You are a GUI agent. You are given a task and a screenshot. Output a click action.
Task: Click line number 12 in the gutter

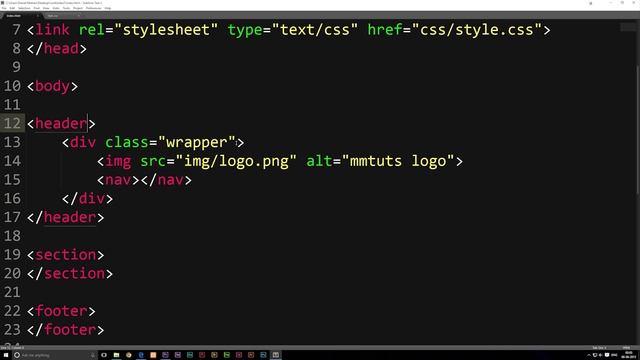point(12,123)
